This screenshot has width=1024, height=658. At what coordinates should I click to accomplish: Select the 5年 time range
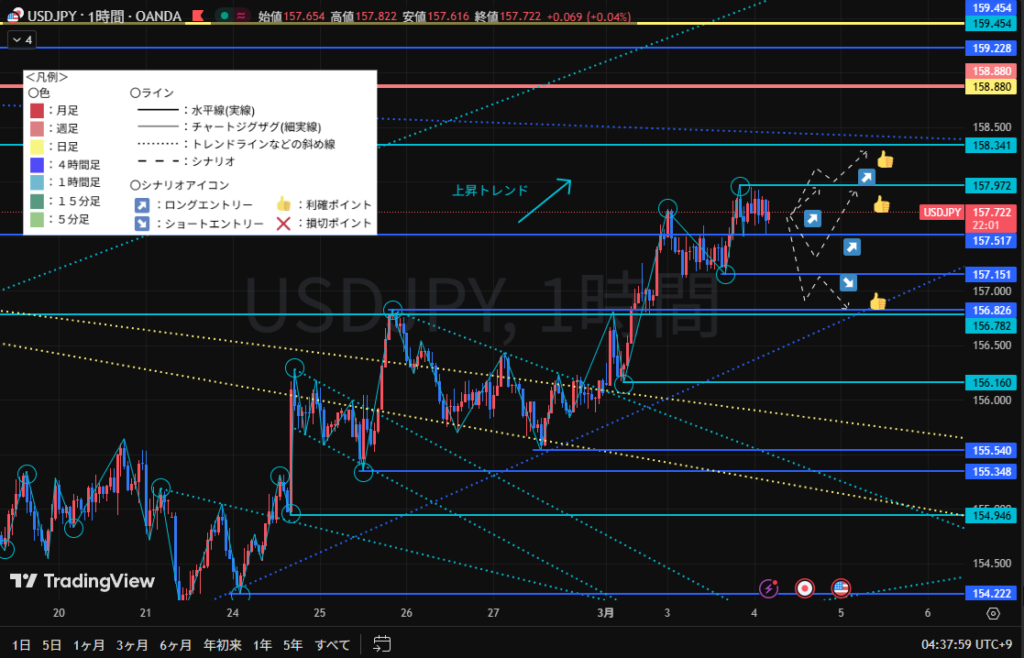coord(292,643)
